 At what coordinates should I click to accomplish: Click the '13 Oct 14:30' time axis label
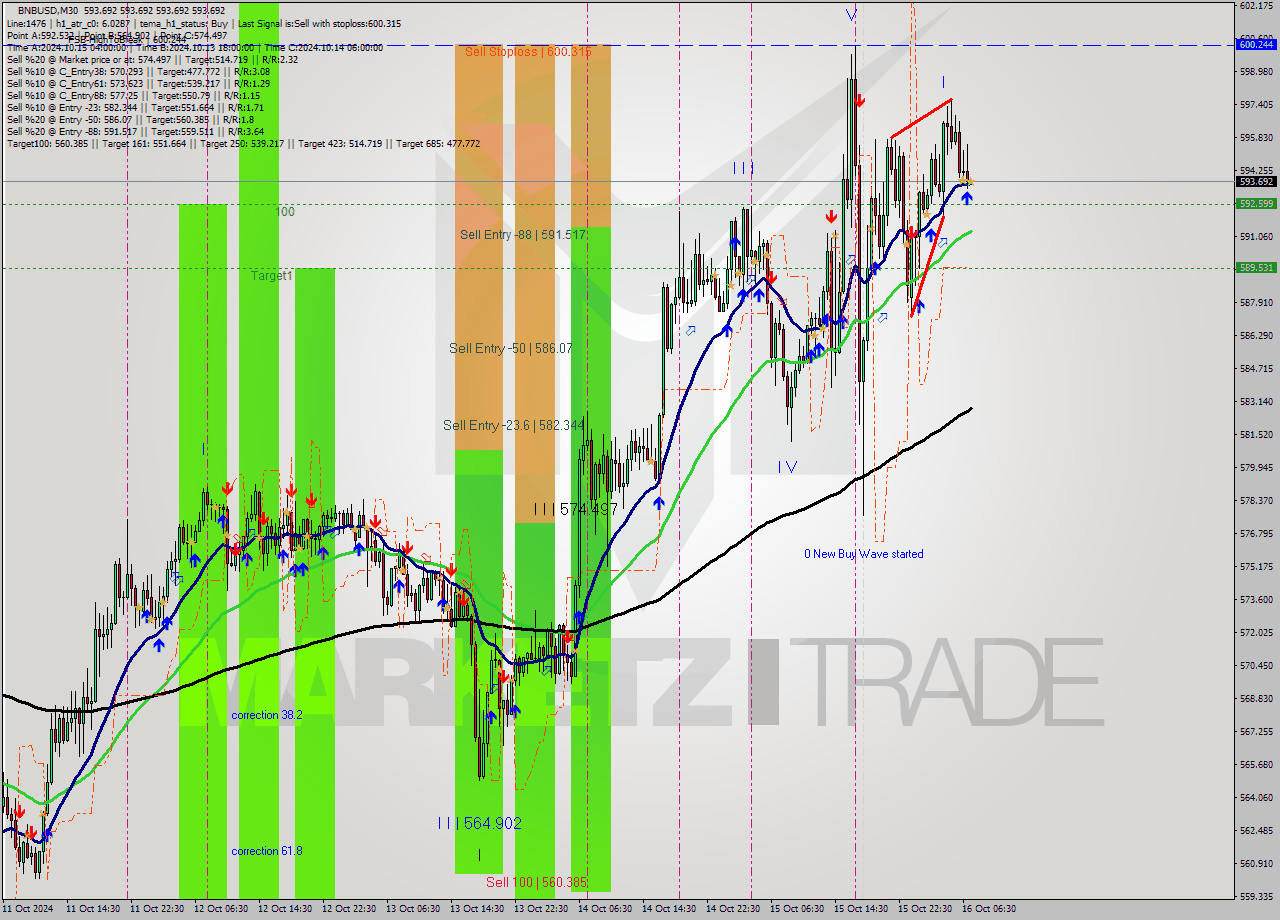click(477, 909)
